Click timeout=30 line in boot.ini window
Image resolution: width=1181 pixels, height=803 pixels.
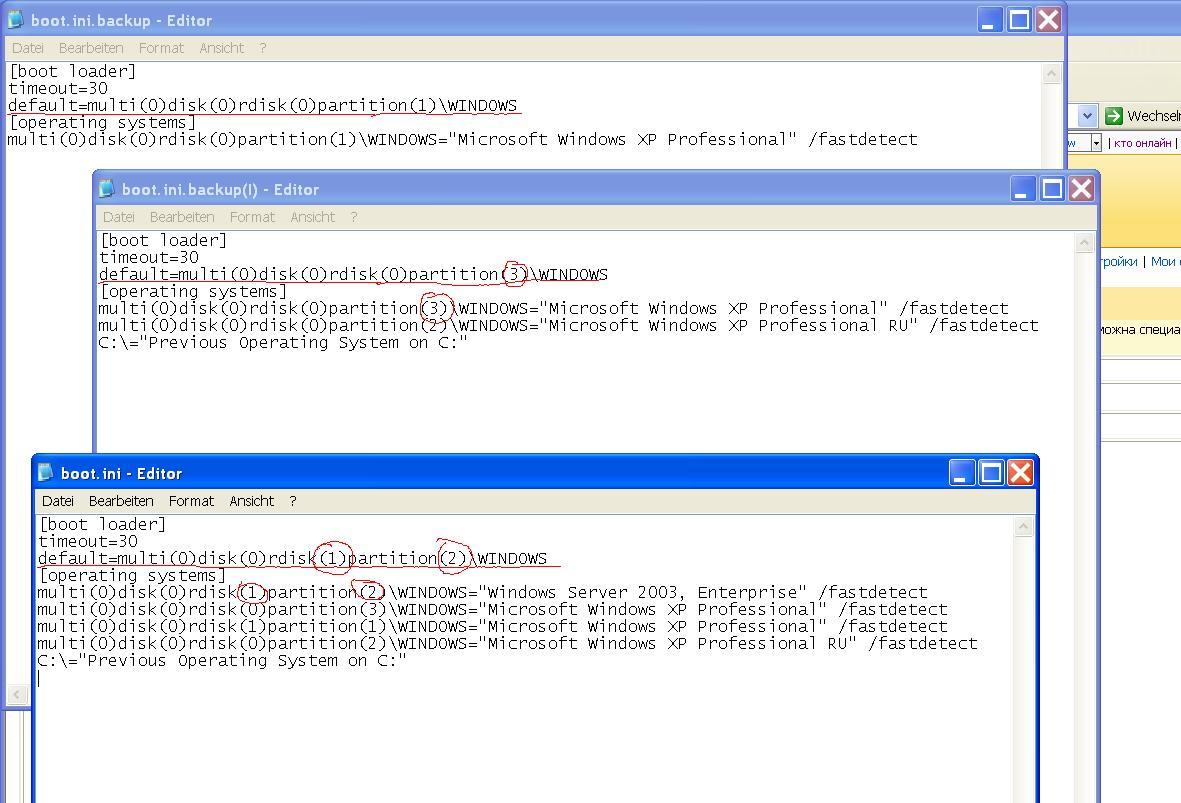(x=88, y=542)
